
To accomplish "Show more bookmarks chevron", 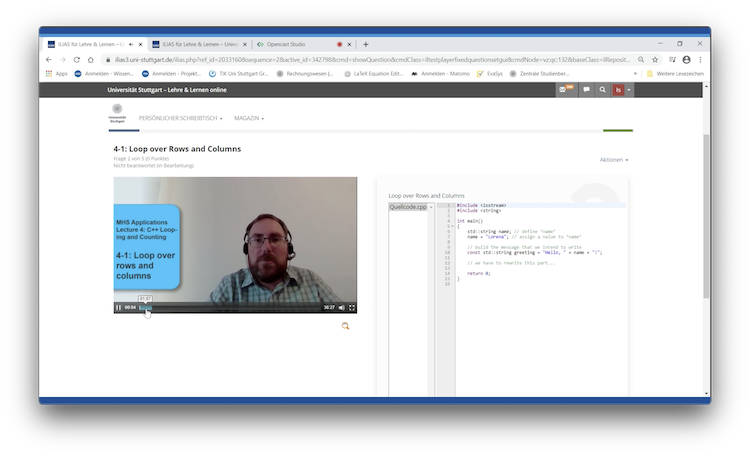I will pyautogui.click(x=635, y=74).
